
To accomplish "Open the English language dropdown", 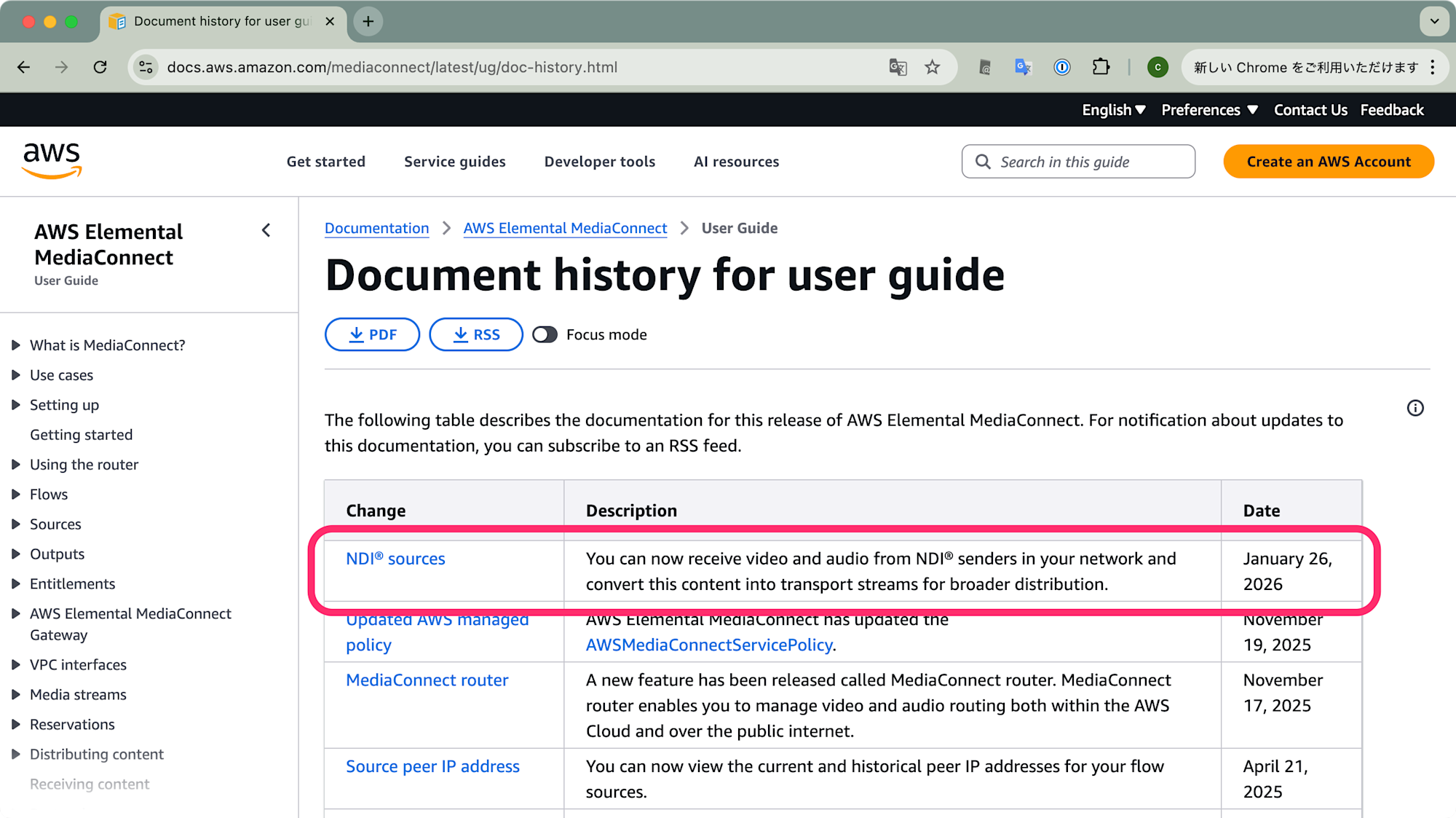I will (1113, 110).
